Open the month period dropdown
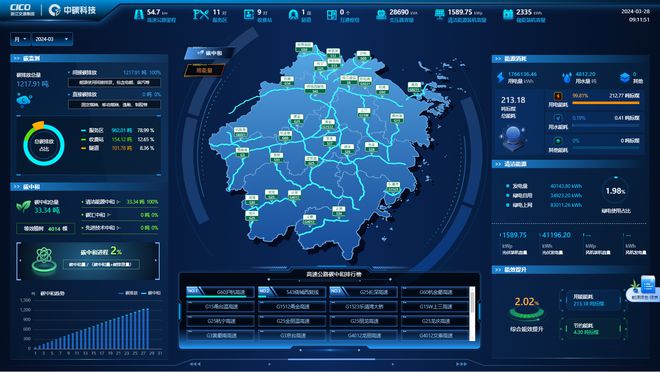 [x=20, y=39]
